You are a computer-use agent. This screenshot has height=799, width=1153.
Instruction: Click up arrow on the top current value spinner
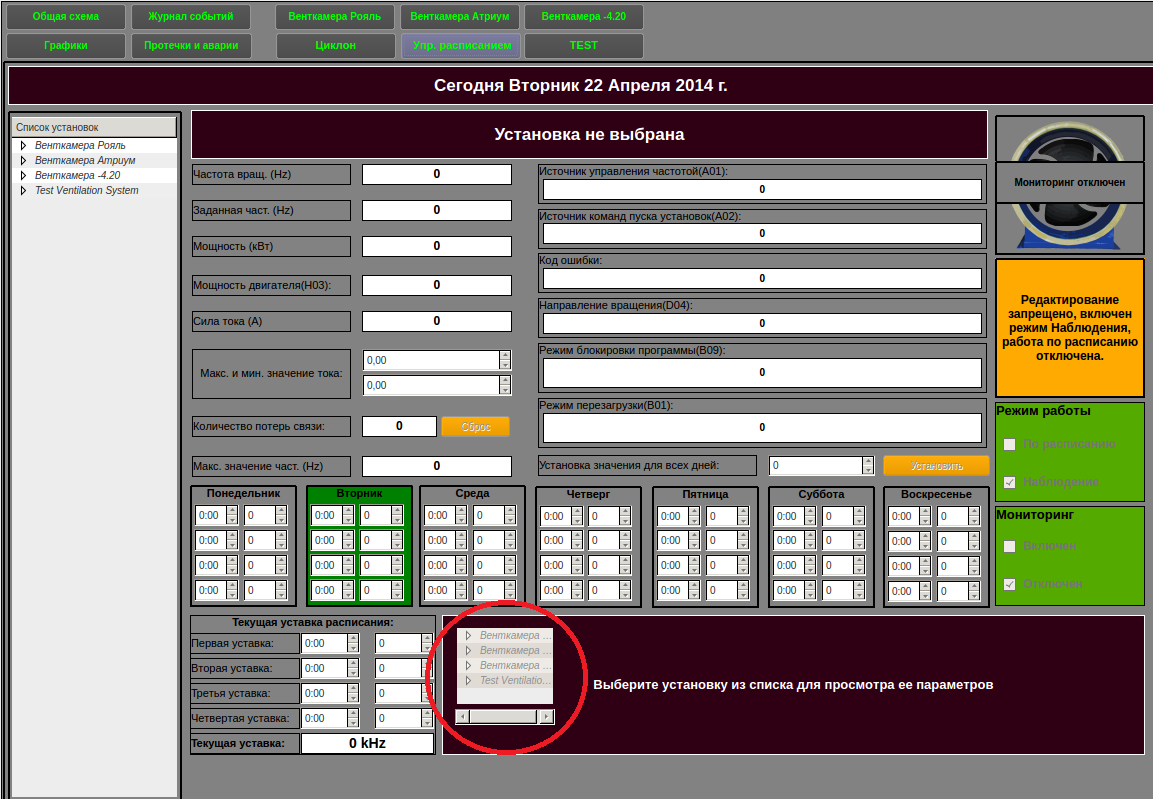[505, 355]
